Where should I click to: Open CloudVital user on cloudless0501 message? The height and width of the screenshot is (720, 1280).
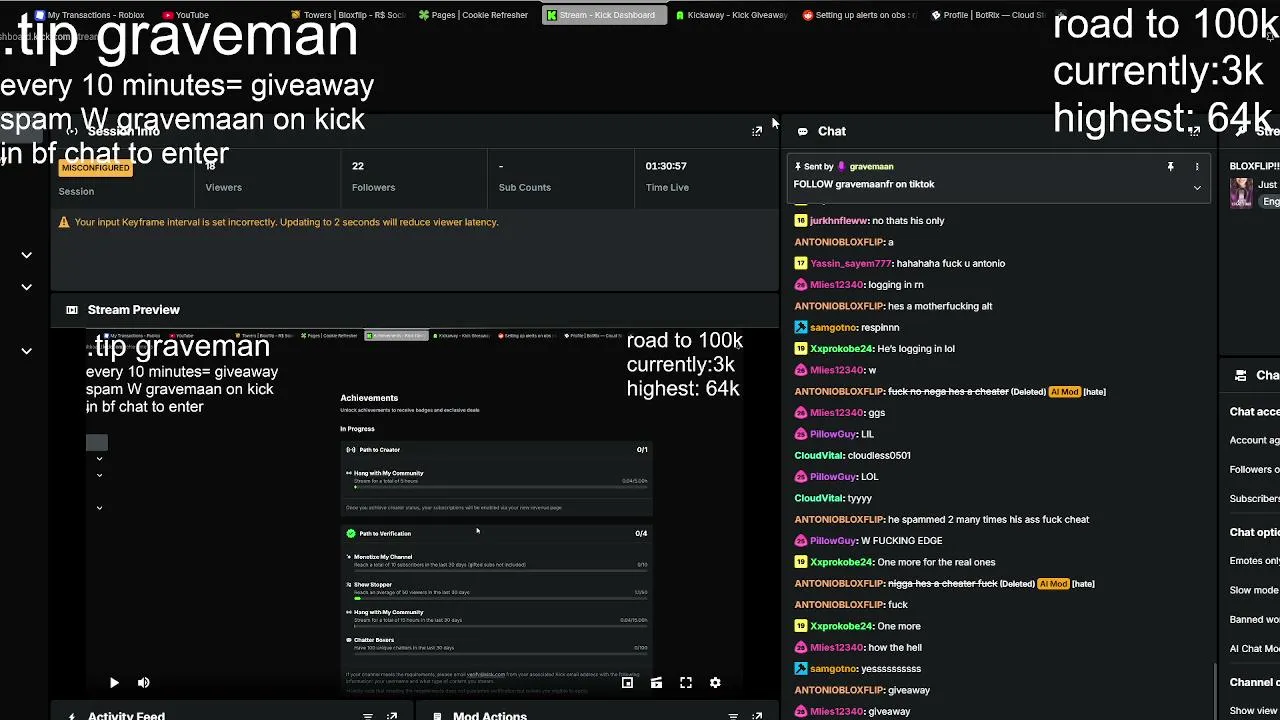[x=819, y=456]
